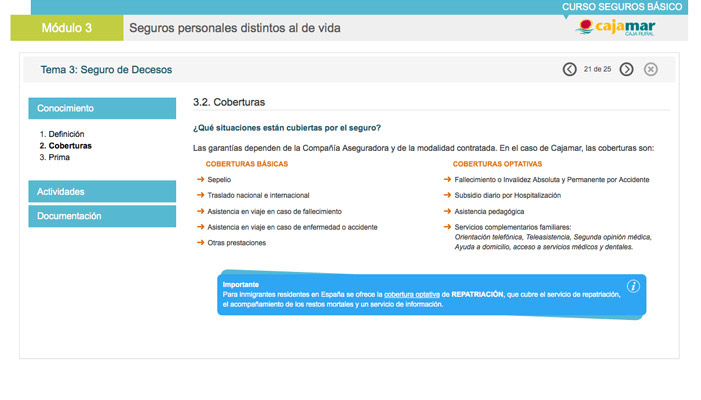This screenshot has height=400, width=701.
Task: Click the 'COBERTURAS OPTATIVAS' heading
Action: [x=497, y=164]
